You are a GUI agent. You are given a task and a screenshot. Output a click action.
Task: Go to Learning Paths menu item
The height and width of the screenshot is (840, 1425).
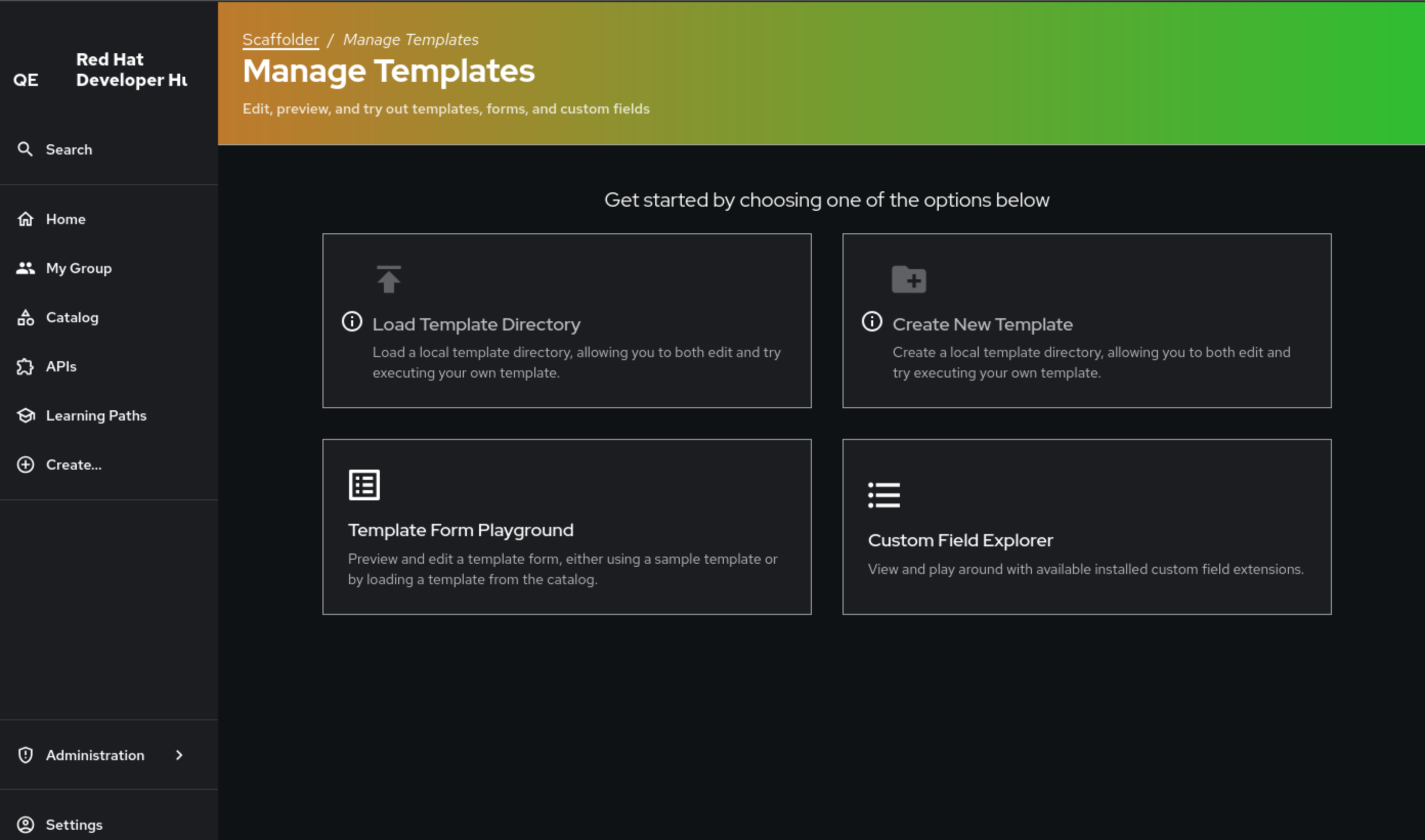point(96,415)
